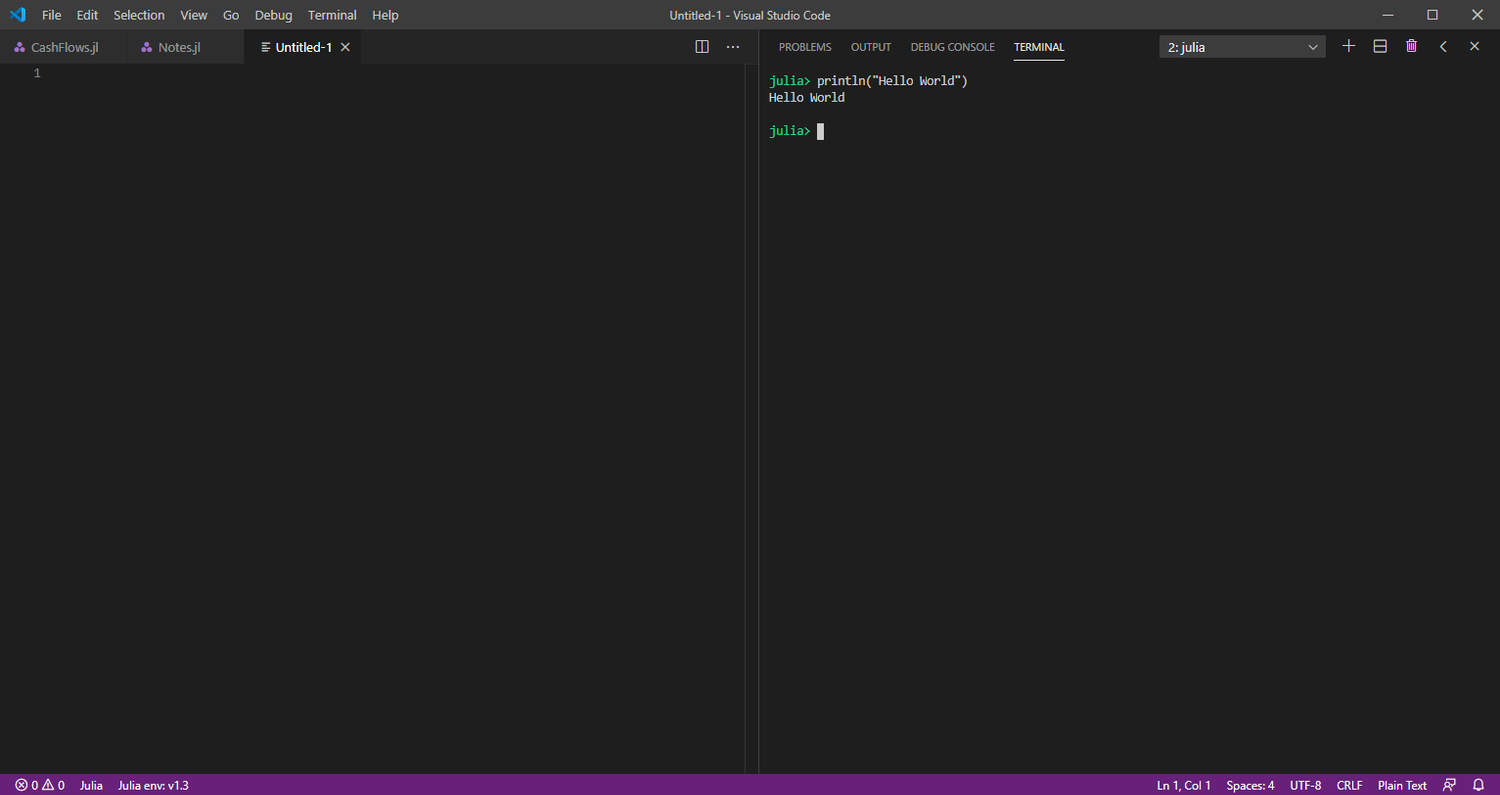Switch to the DEBUG CONSOLE tab
1500x795 pixels.
tap(953, 47)
